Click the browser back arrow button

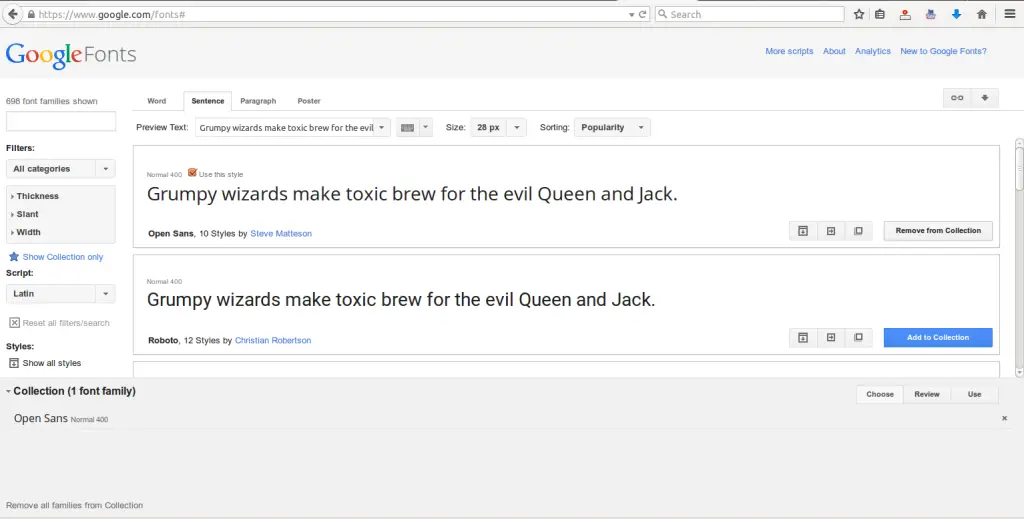tap(12, 14)
